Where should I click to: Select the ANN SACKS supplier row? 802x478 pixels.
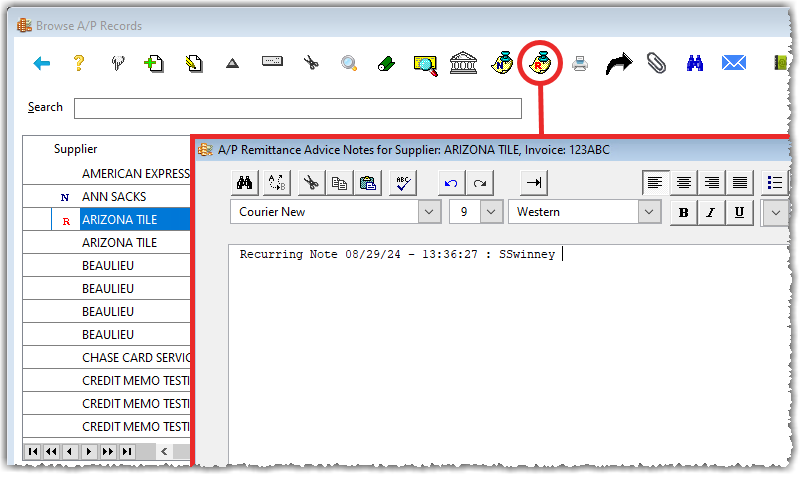click(106, 197)
